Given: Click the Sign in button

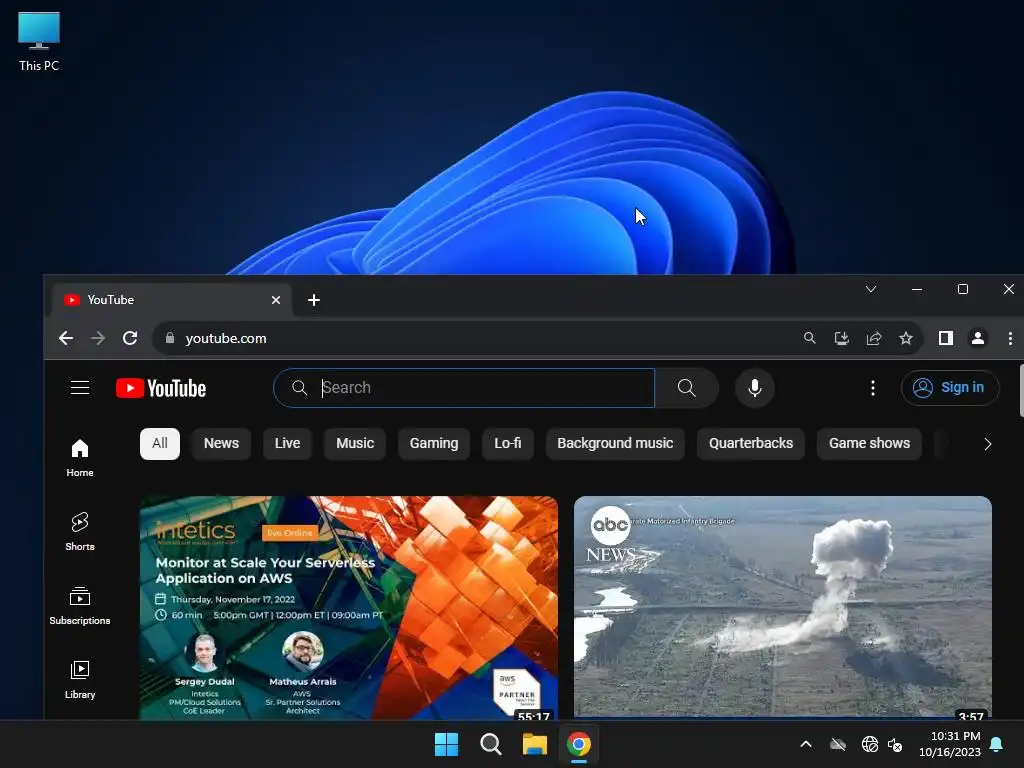Looking at the screenshot, I should (950, 388).
